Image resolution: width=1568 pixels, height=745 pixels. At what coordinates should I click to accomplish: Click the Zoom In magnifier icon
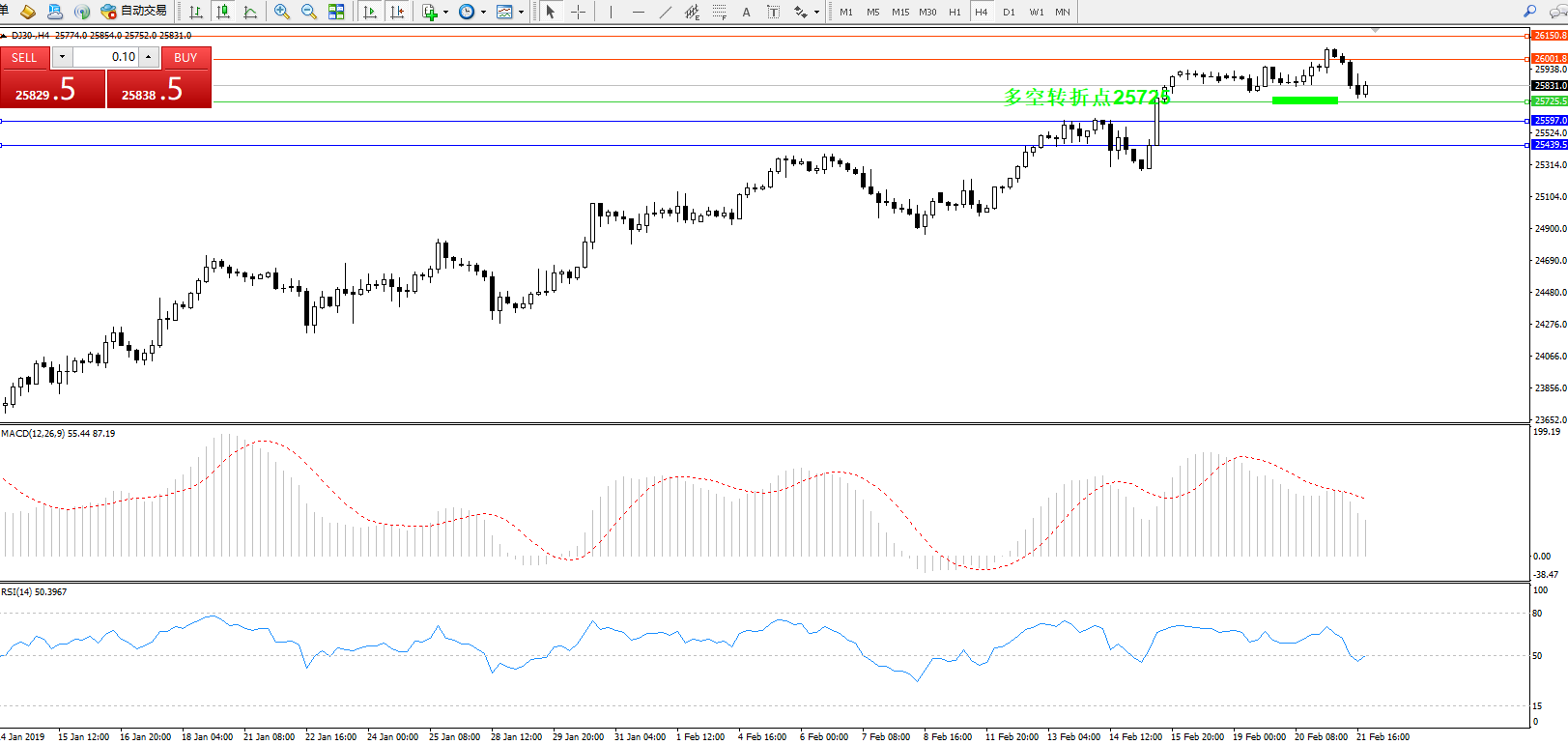[x=281, y=12]
